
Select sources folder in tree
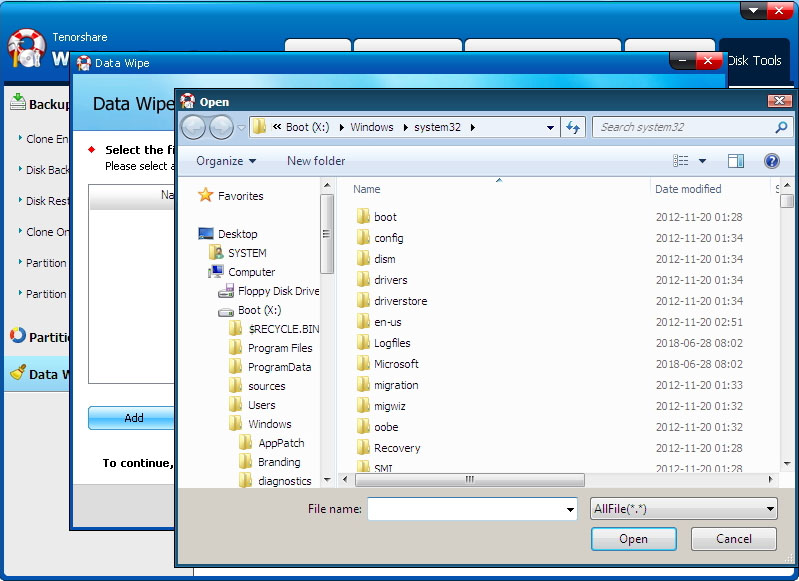point(257,386)
